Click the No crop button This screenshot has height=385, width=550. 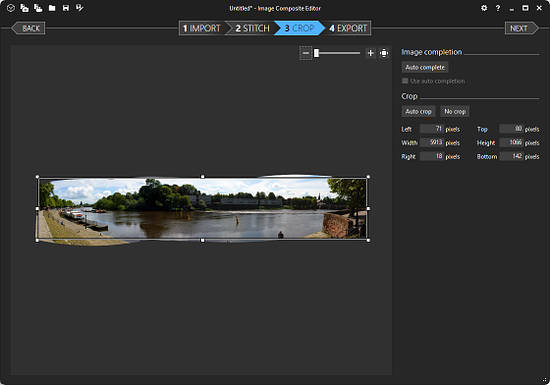pos(455,112)
